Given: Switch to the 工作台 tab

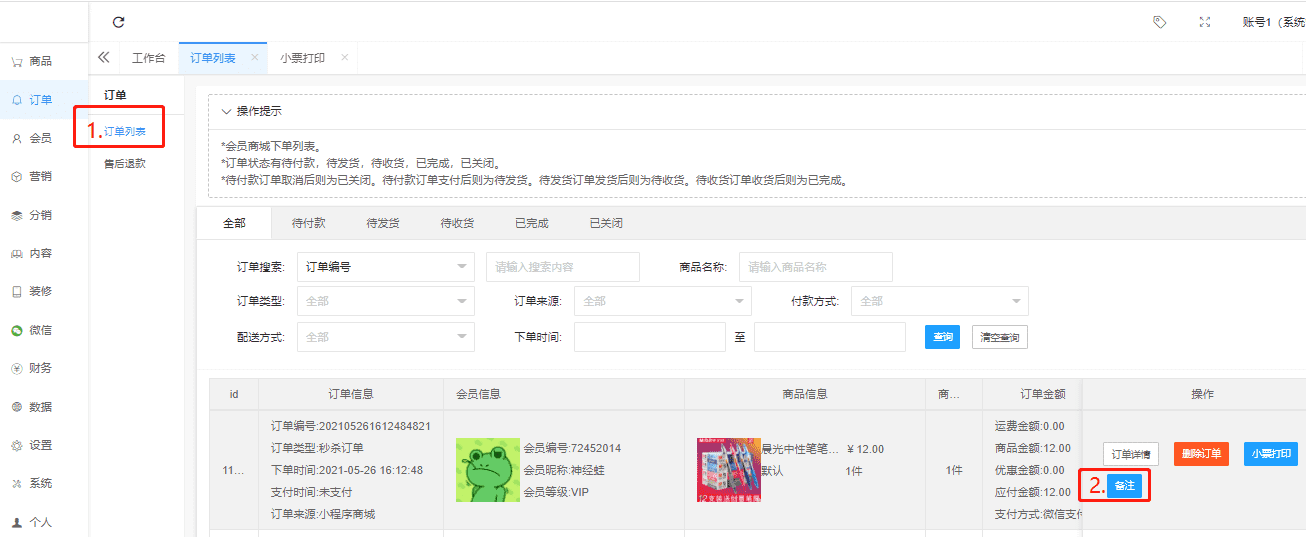Looking at the screenshot, I should pyautogui.click(x=149, y=58).
